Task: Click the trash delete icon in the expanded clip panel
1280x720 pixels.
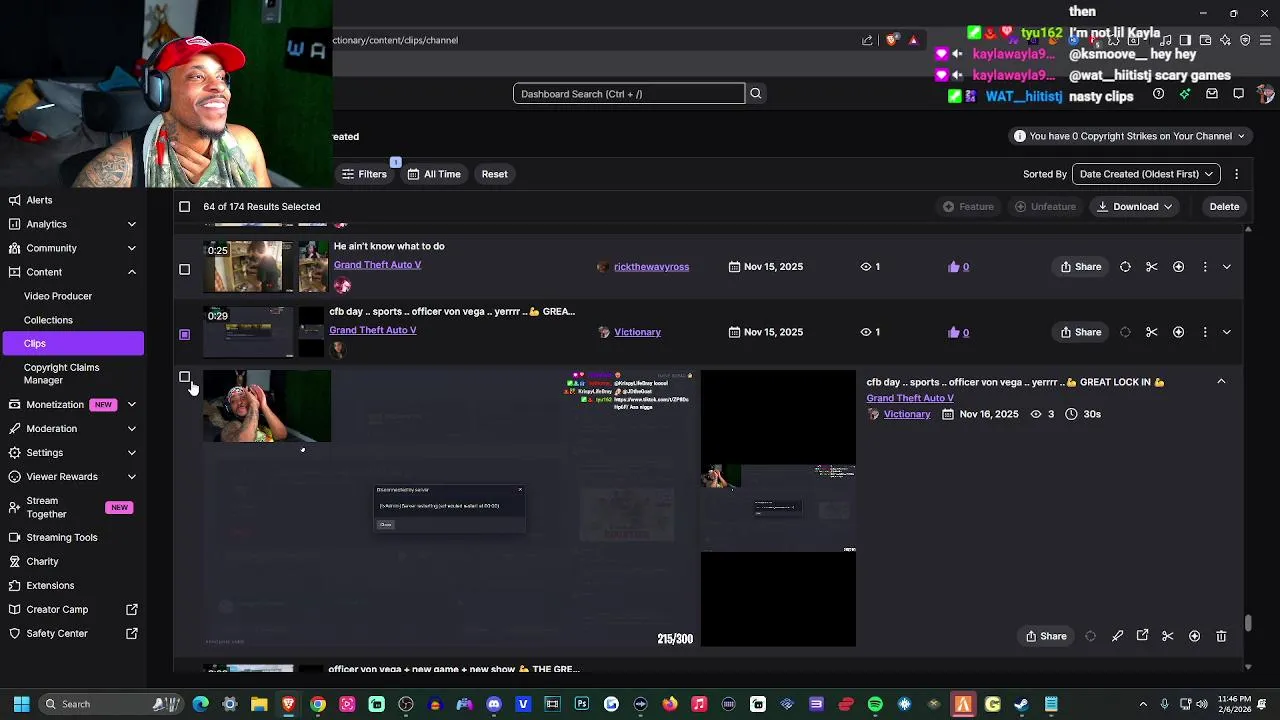Action: pos(1221,636)
